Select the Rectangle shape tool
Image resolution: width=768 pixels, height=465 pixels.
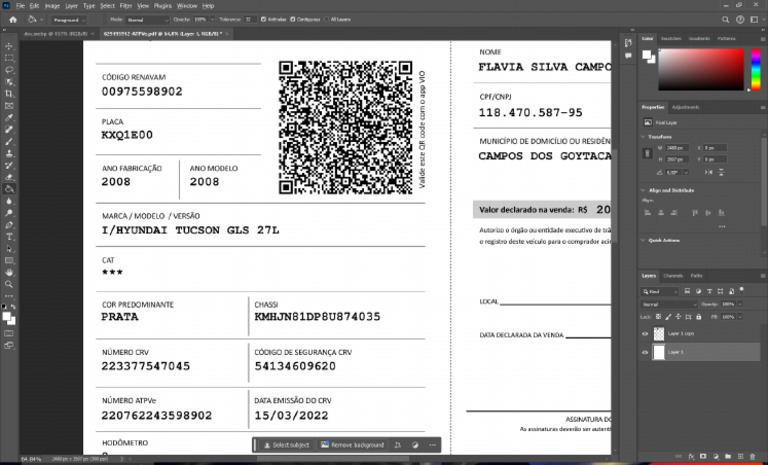(9, 261)
